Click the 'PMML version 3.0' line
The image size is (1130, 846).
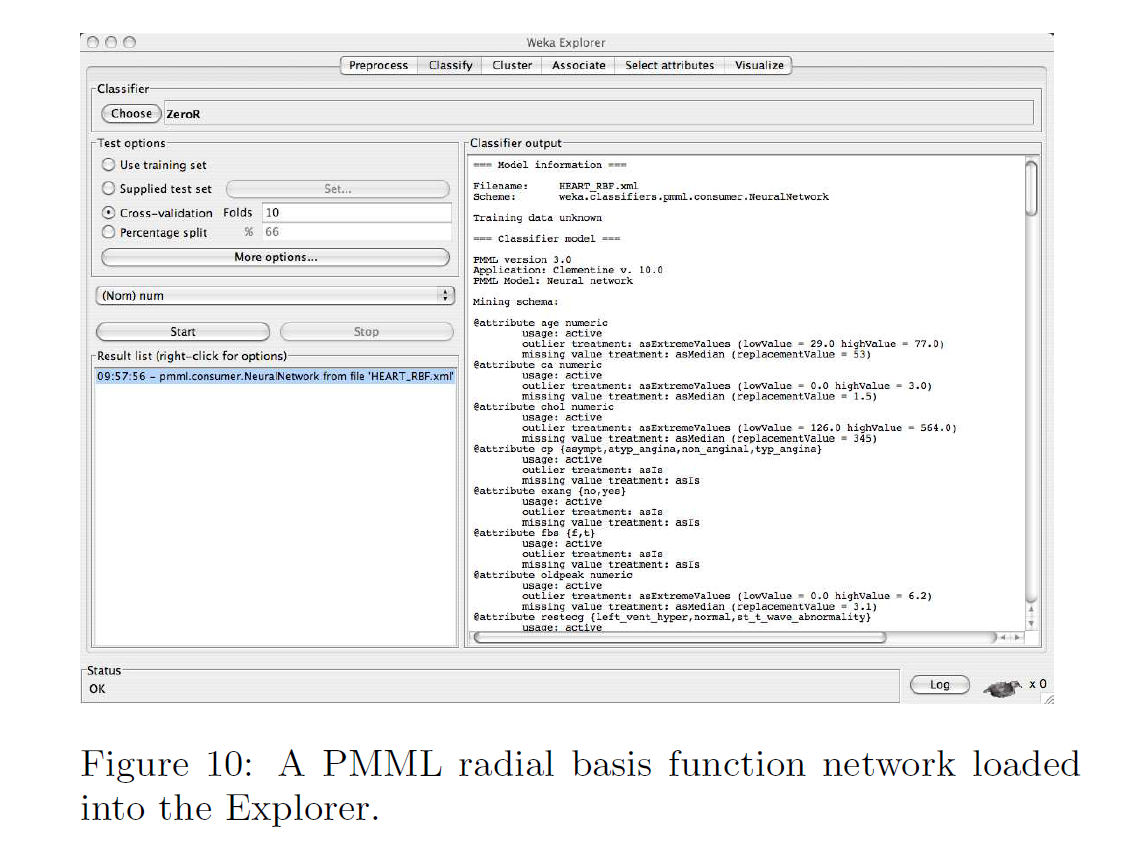tap(522, 259)
